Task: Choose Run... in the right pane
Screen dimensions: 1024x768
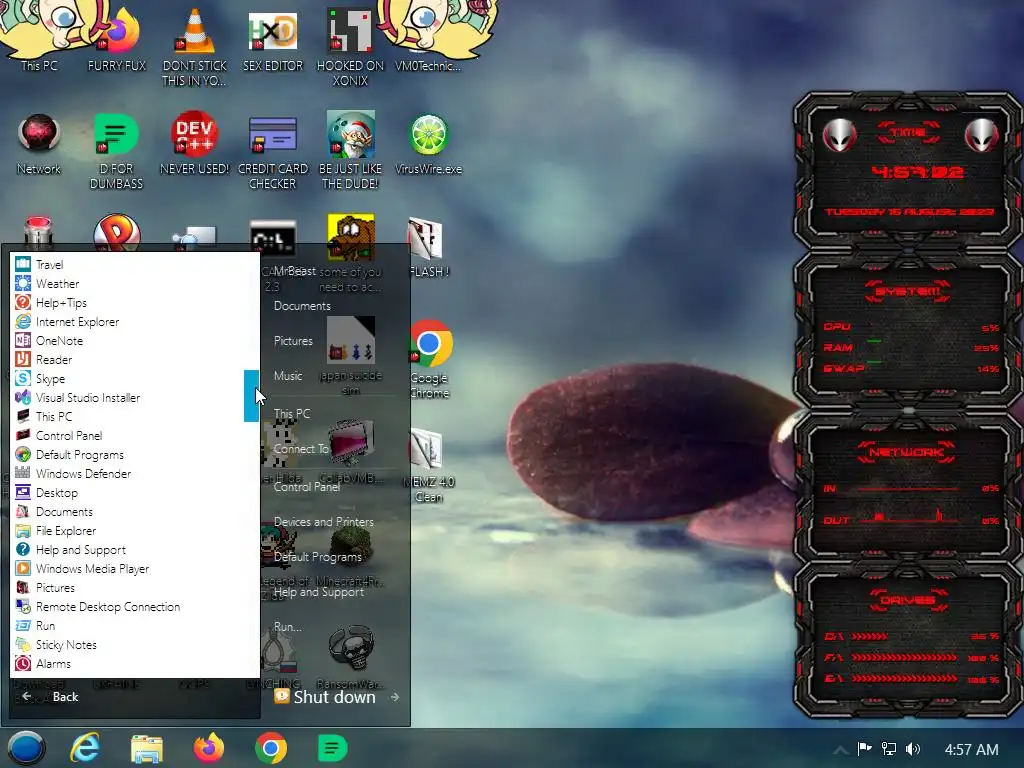Action: pyautogui.click(x=288, y=627)
